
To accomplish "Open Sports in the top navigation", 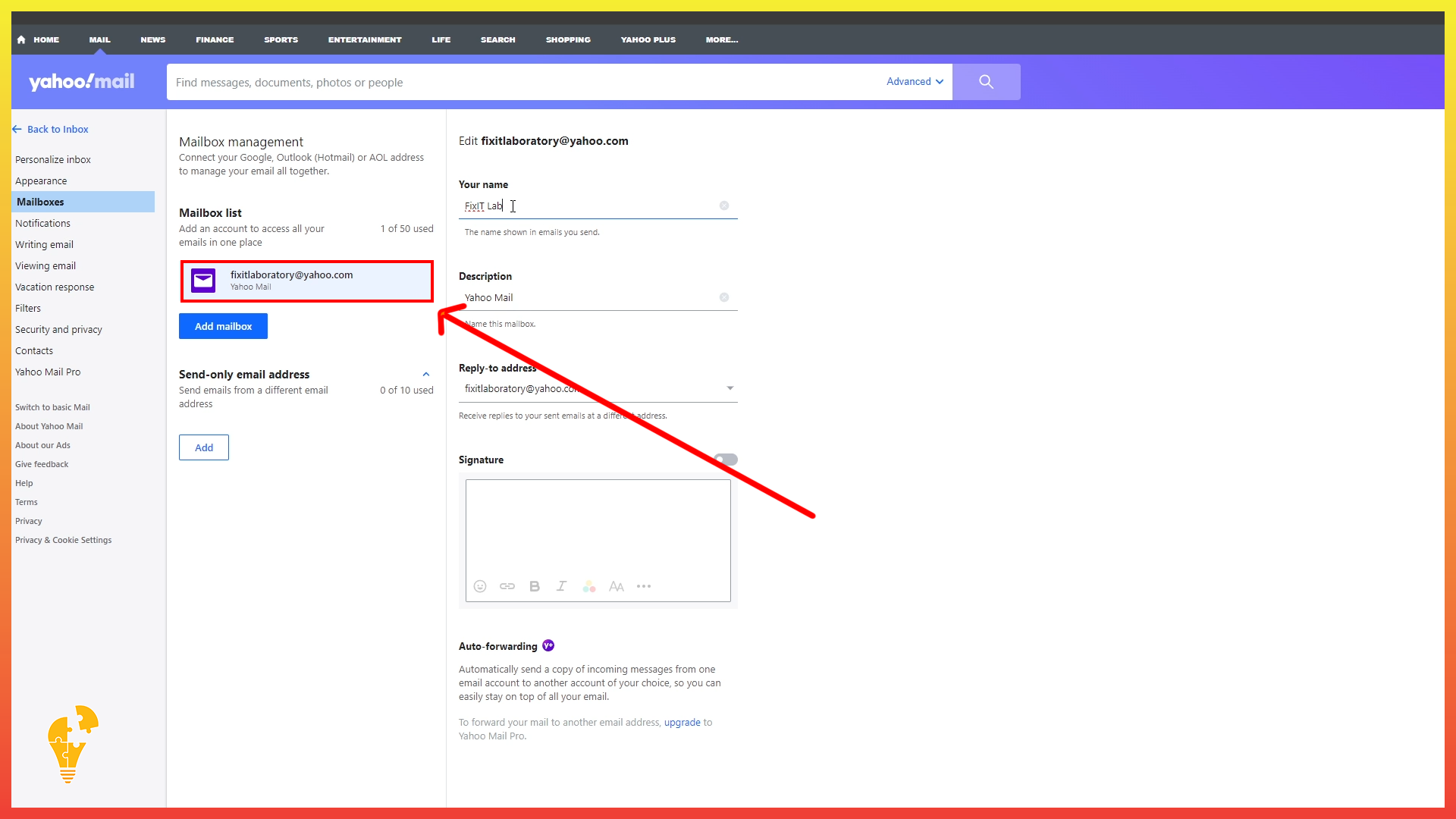I will [x=281, y=39].
